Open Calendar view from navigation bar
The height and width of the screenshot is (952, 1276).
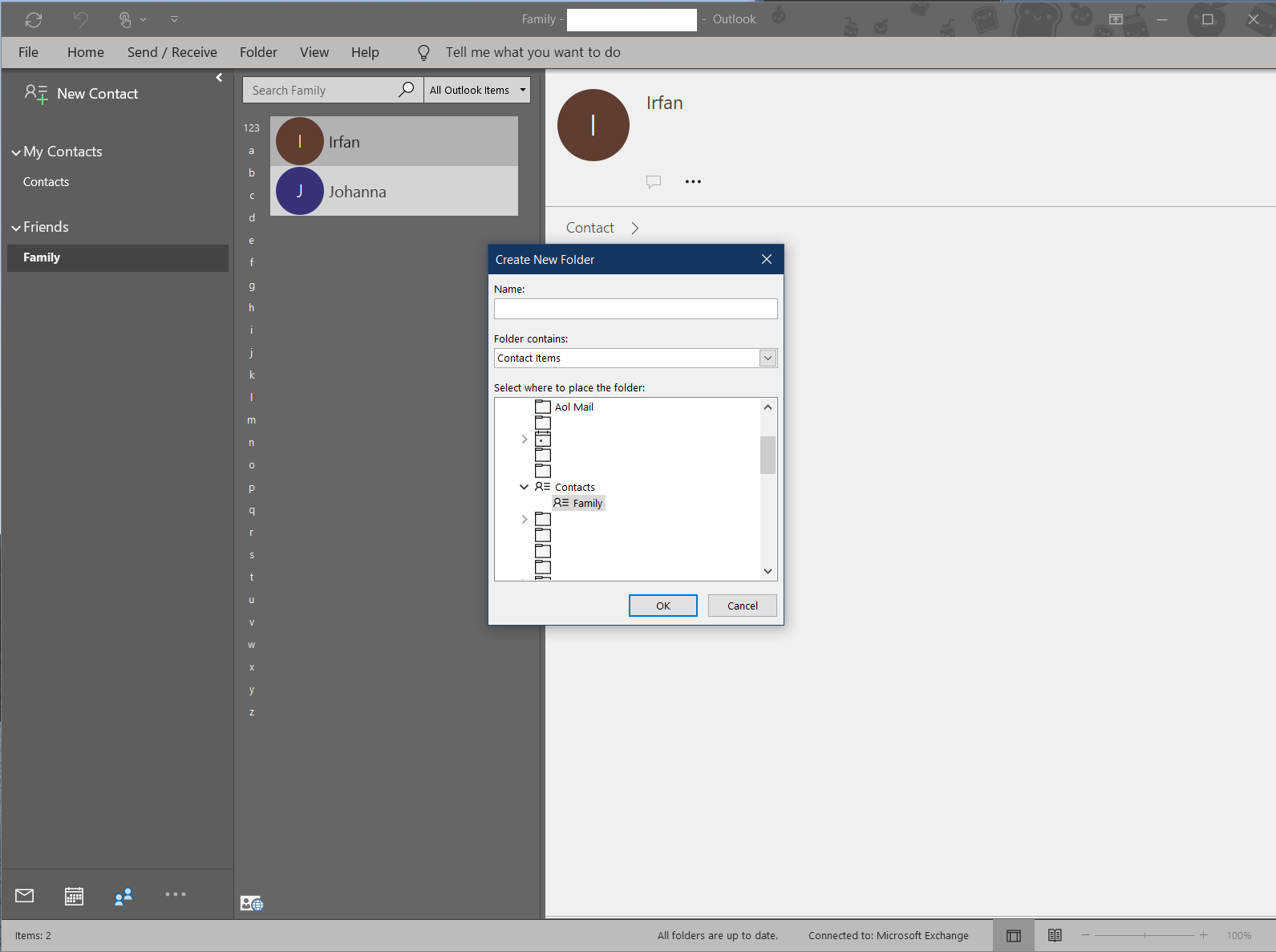tap(74, 896)
